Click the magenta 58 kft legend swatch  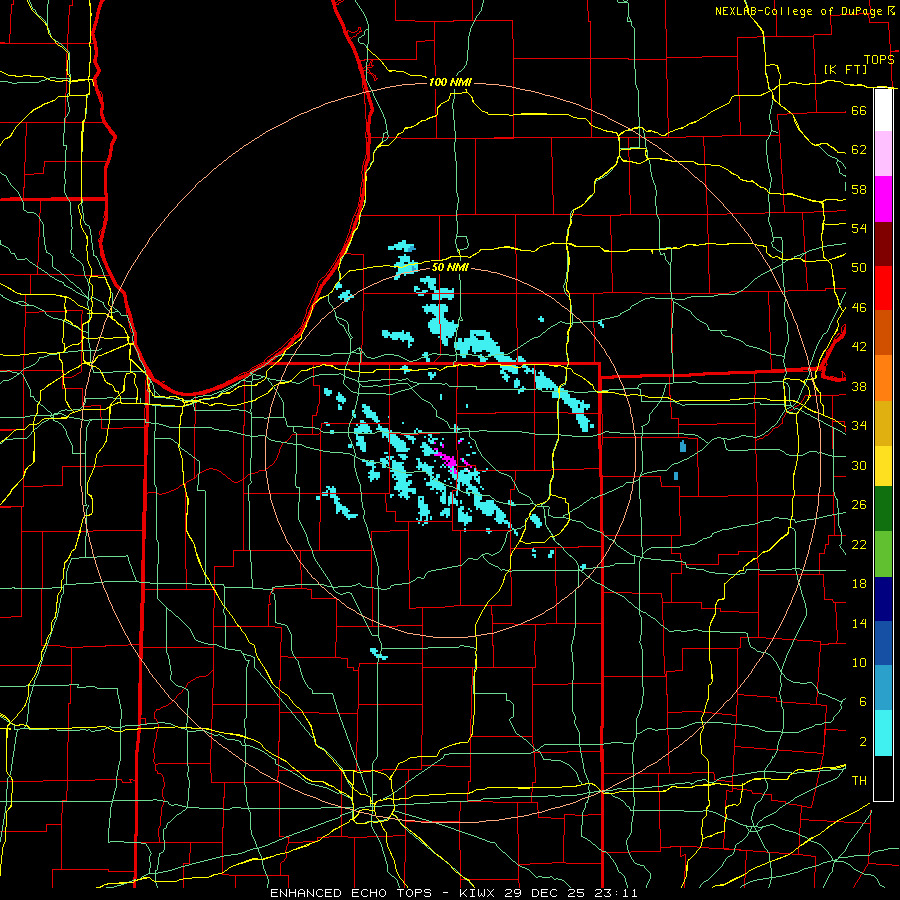883,199
